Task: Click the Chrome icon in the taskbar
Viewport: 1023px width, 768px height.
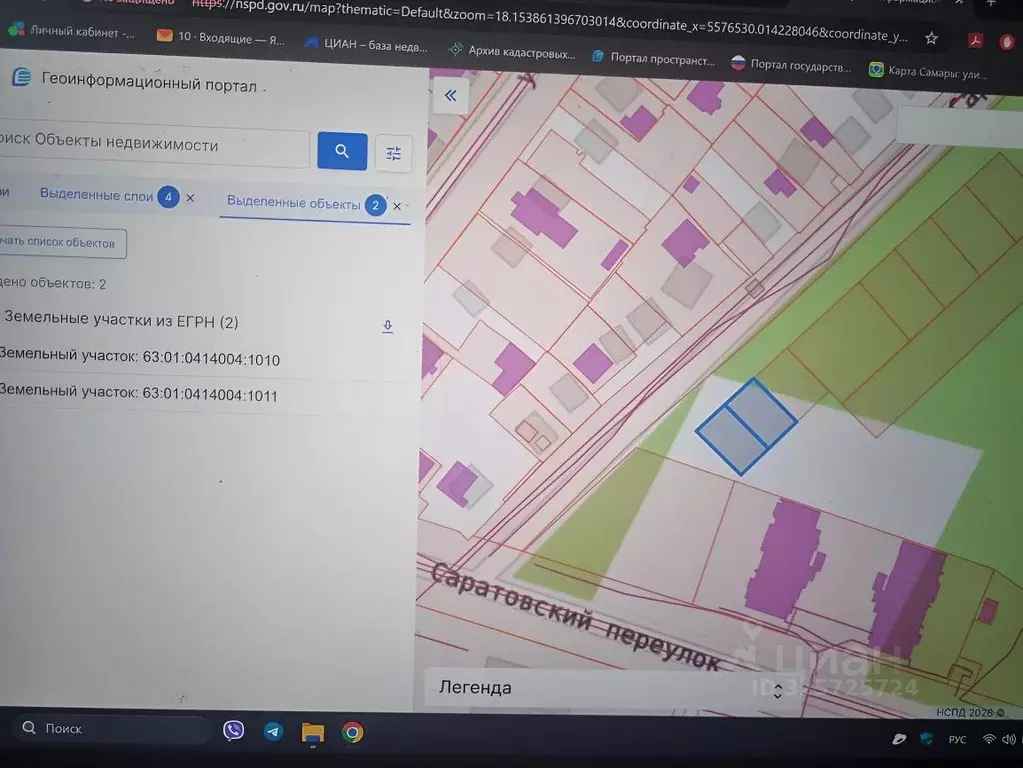Action: tap(352, 732)
